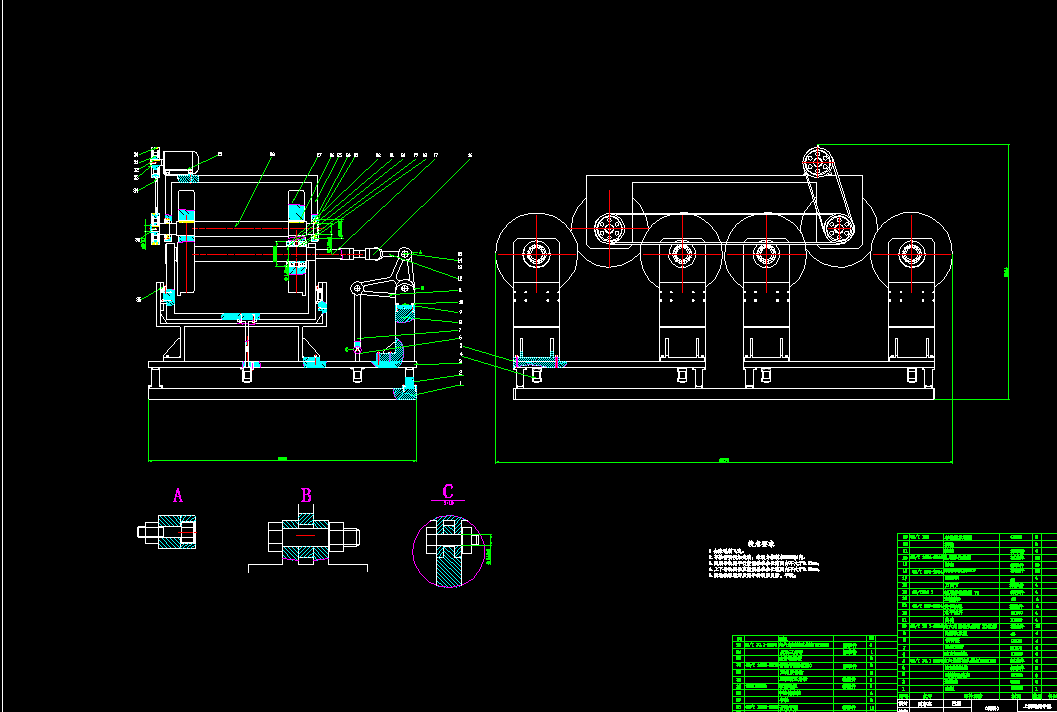Image resolution: width=1057 pixels, height=712 pixels.
Task: Select part balloon number 2 in side view
Action: pos(461,372)
